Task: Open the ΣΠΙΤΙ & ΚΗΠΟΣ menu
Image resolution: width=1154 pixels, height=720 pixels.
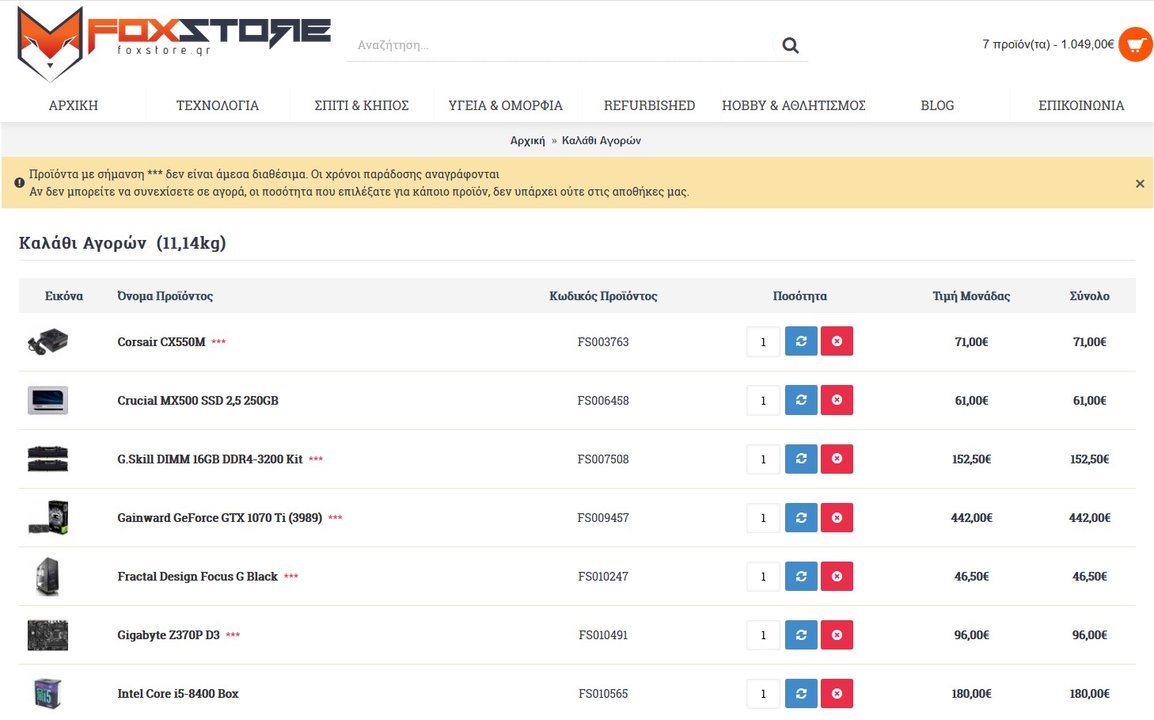Action: [361, 105]
